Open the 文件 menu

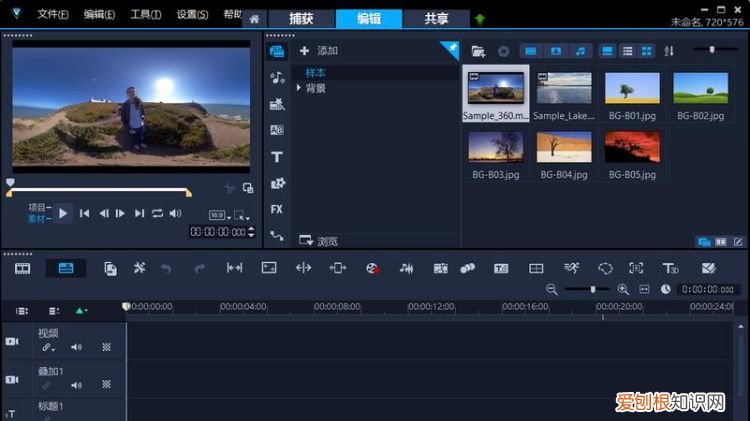pos(52,15)
